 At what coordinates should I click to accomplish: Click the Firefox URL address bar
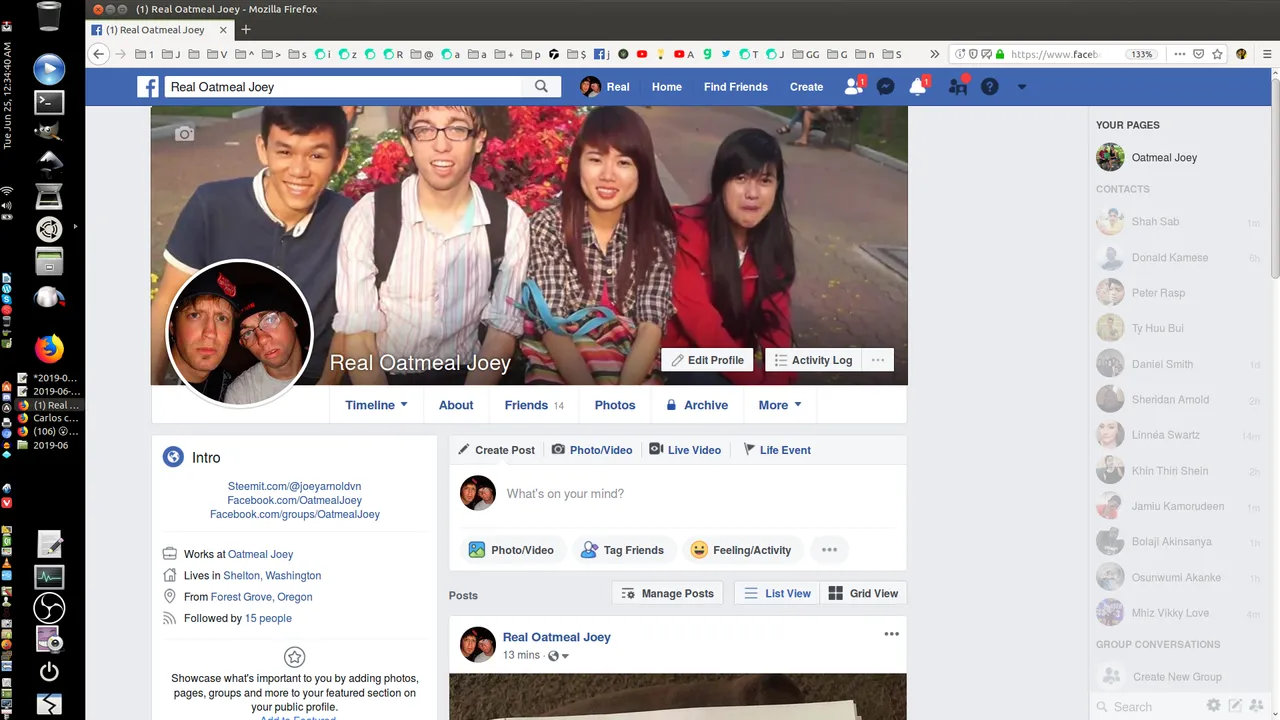pos(1055,54)
